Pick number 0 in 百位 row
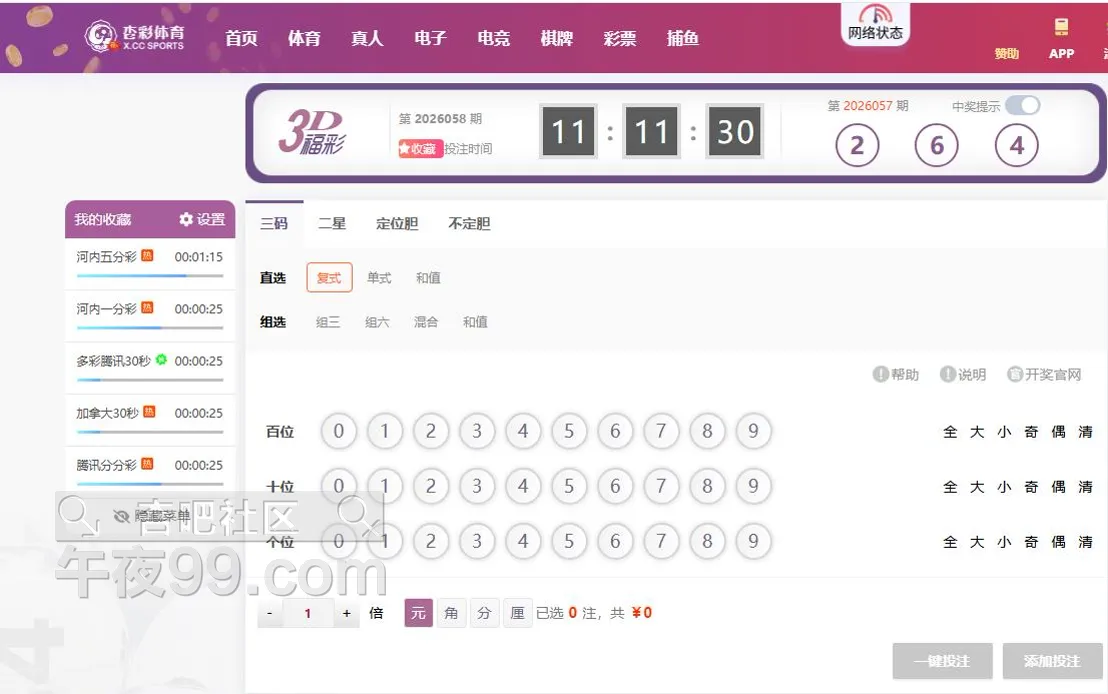 (338, 431)
